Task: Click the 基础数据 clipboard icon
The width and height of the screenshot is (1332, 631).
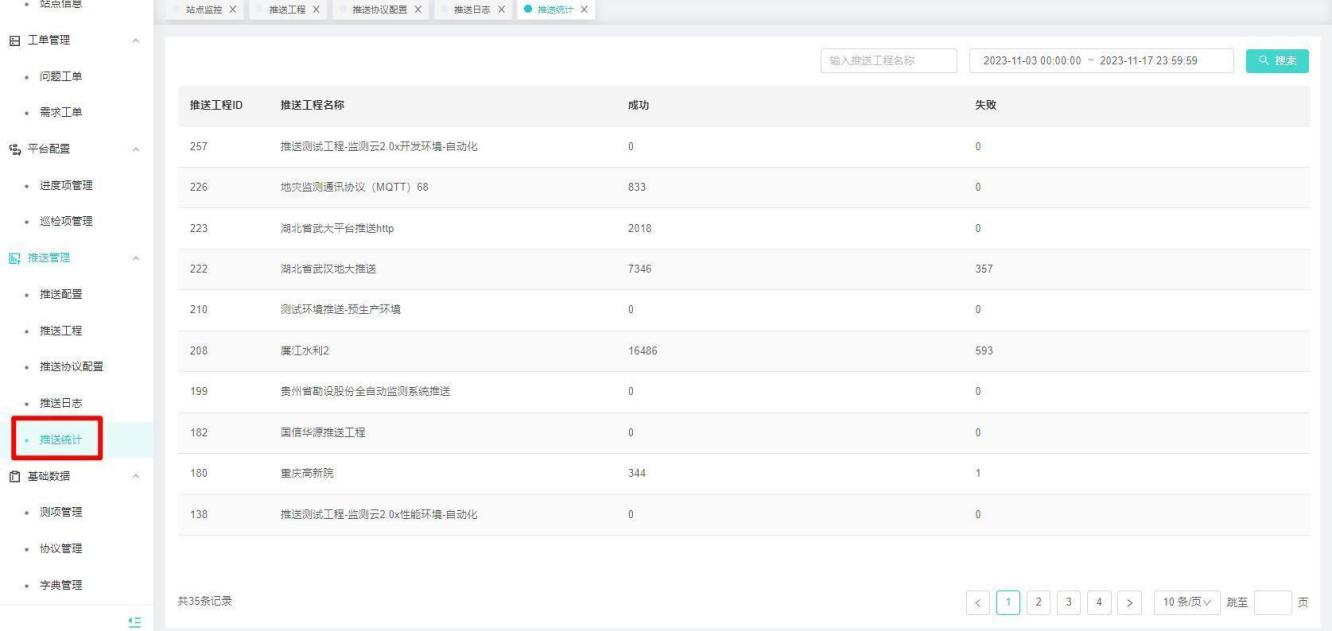Action: 13,476
